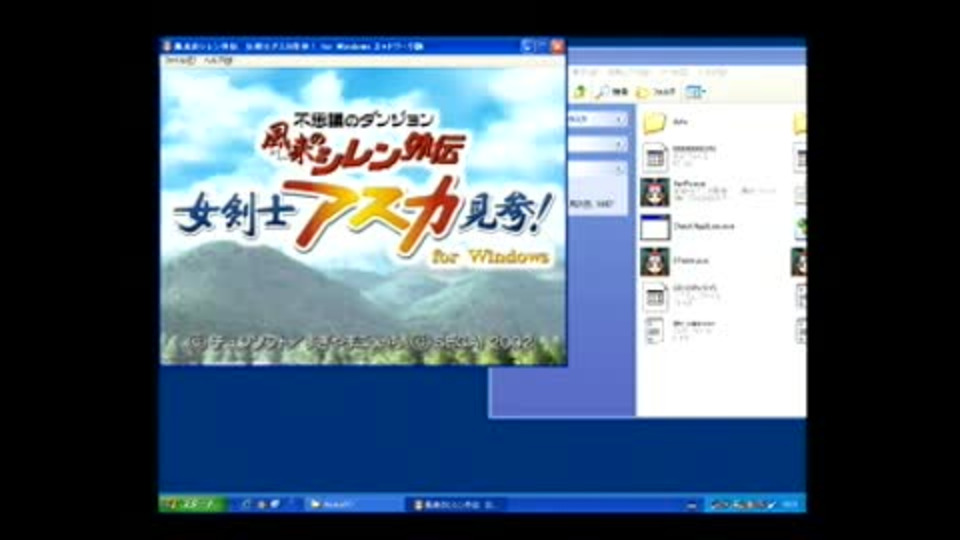Select the Asuka face icon below the blank-window application
960x540 pixels.
point(655,261)
